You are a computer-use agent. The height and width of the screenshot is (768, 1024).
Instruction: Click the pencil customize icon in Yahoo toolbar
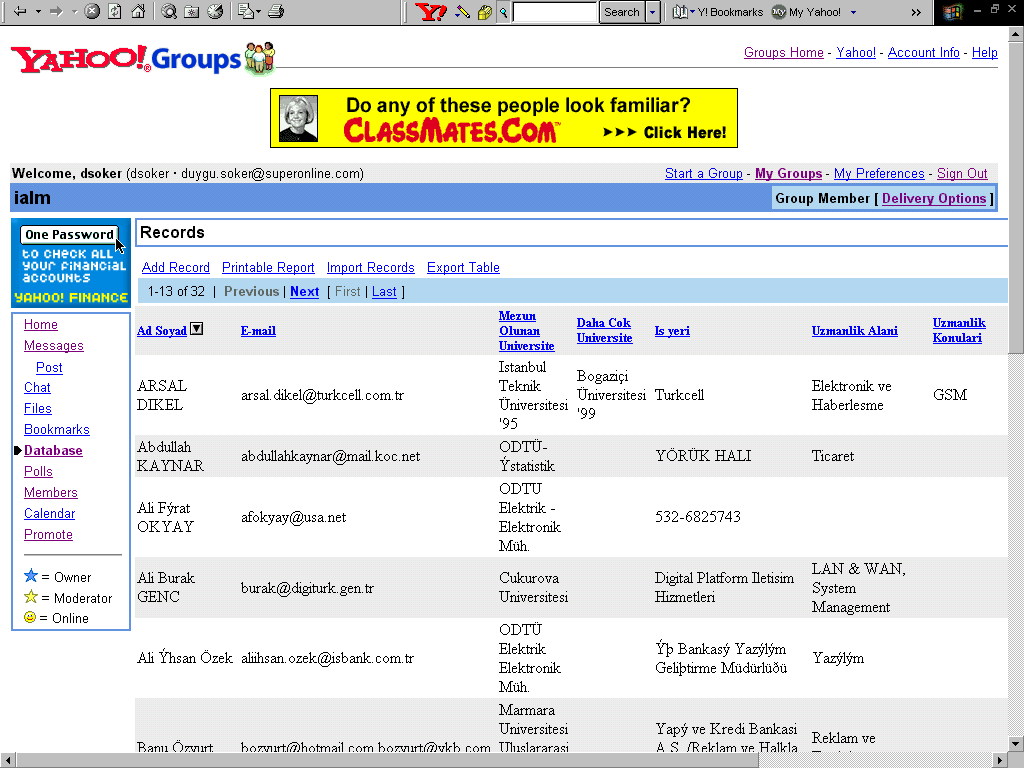462,12
